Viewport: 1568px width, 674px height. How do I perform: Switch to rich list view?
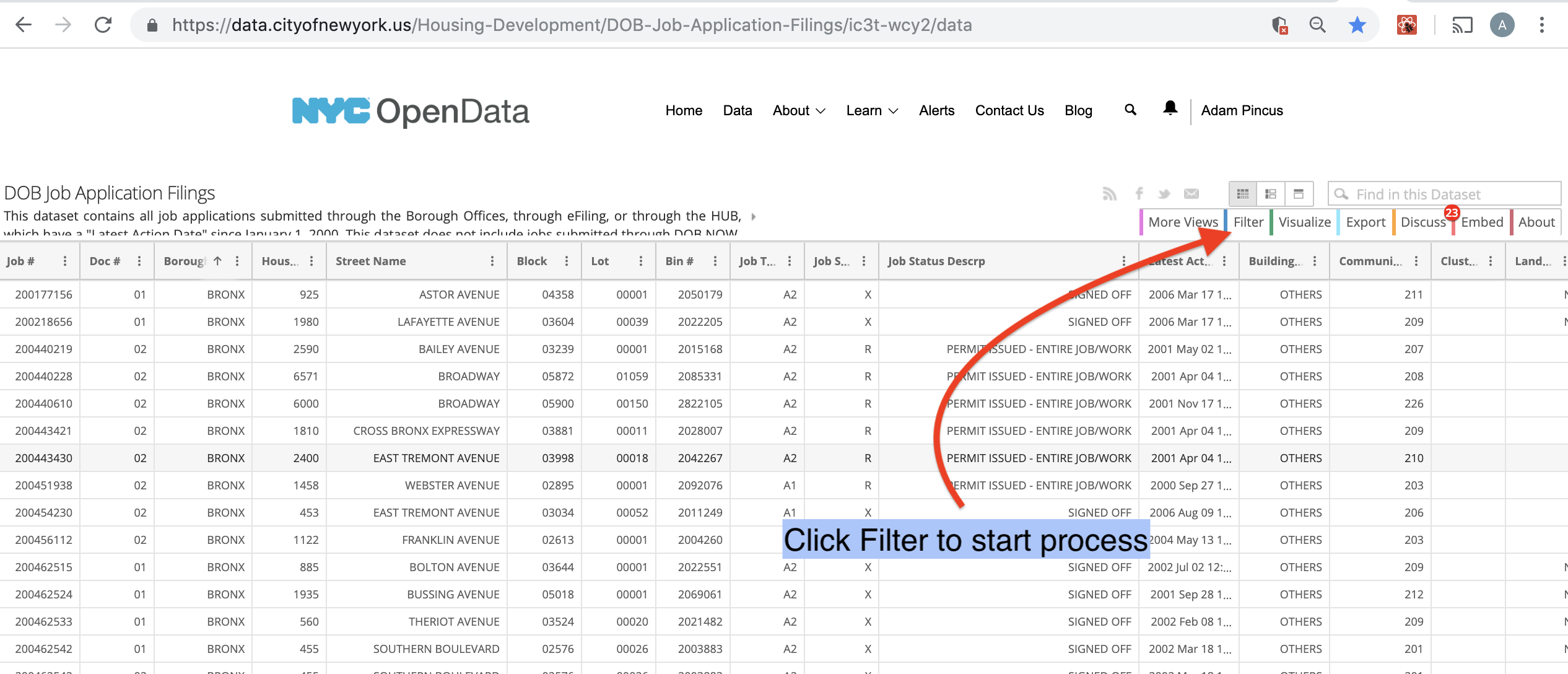click(x=1271, y=194)
